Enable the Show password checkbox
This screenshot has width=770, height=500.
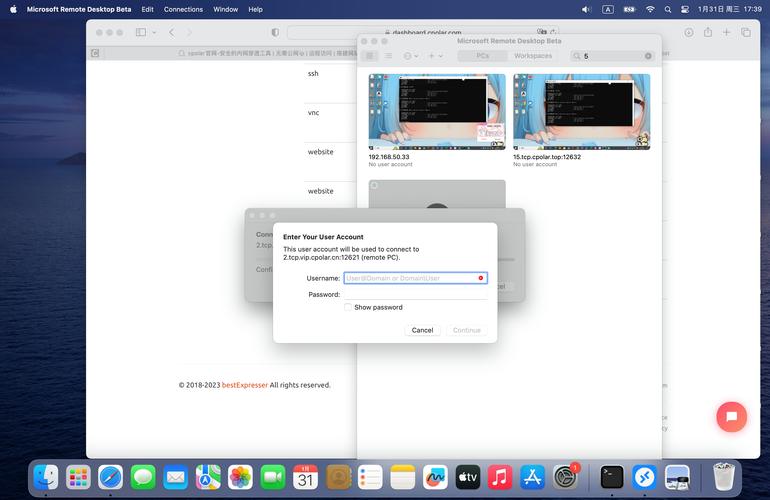click(348, 307)
